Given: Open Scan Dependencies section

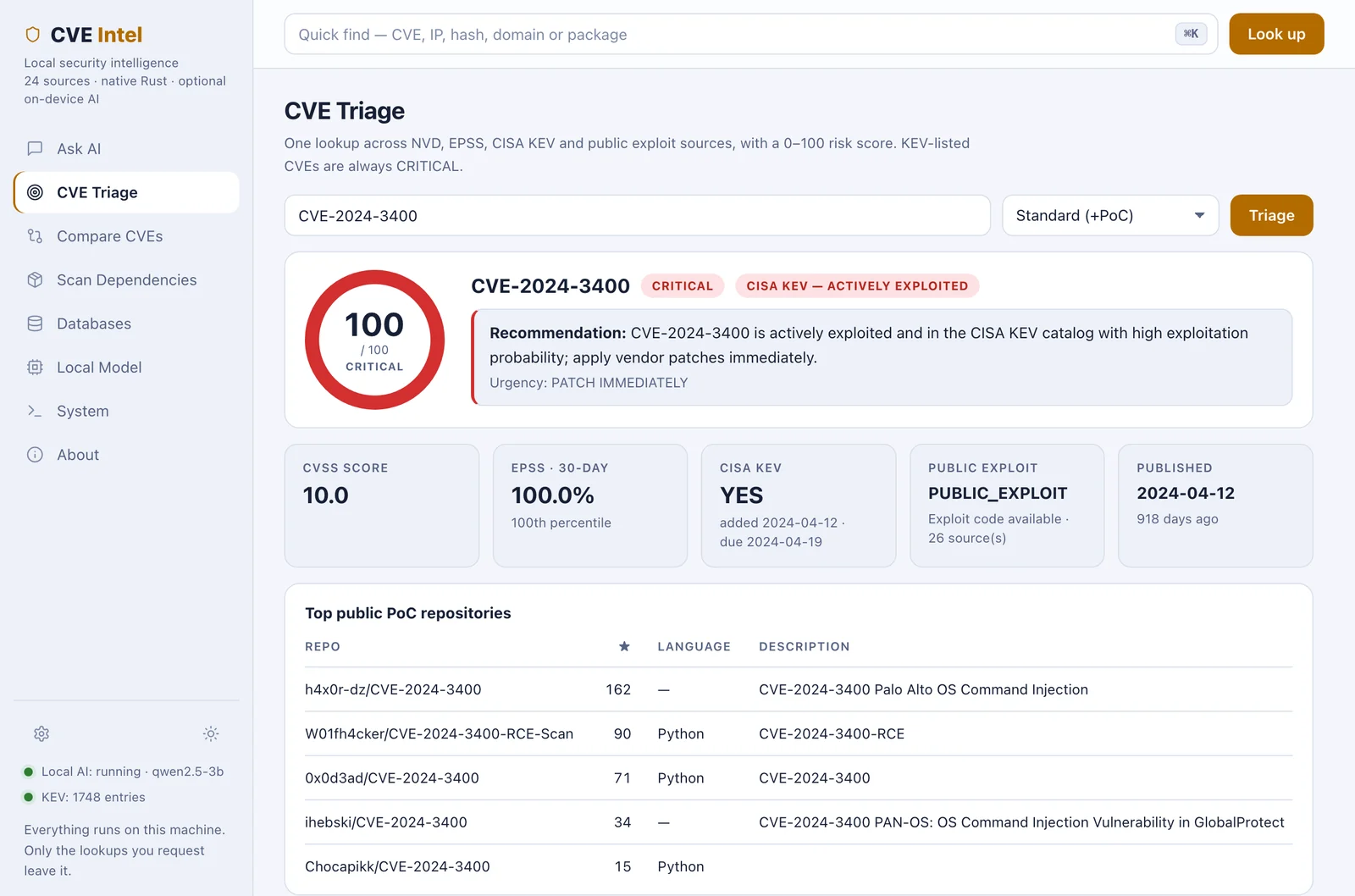Looking at the screenshot, I should tap(126, 279).
